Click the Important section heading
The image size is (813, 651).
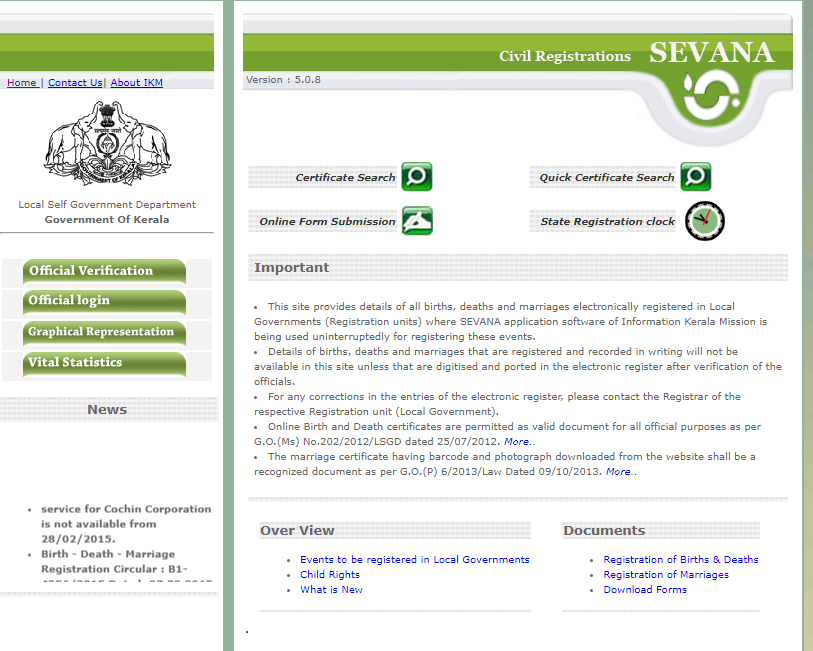291,267
